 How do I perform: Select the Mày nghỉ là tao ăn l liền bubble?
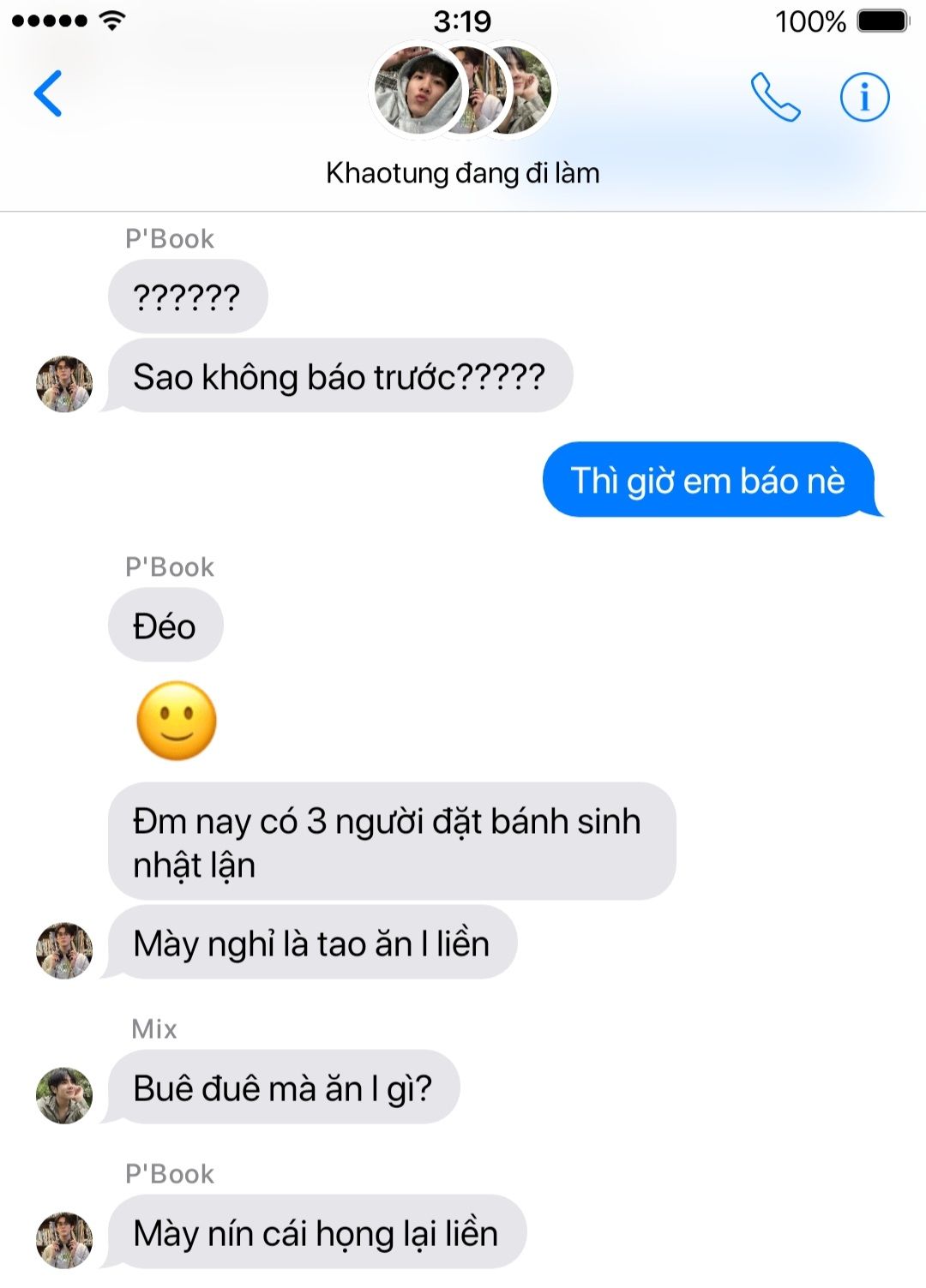[x=310, y=943]
